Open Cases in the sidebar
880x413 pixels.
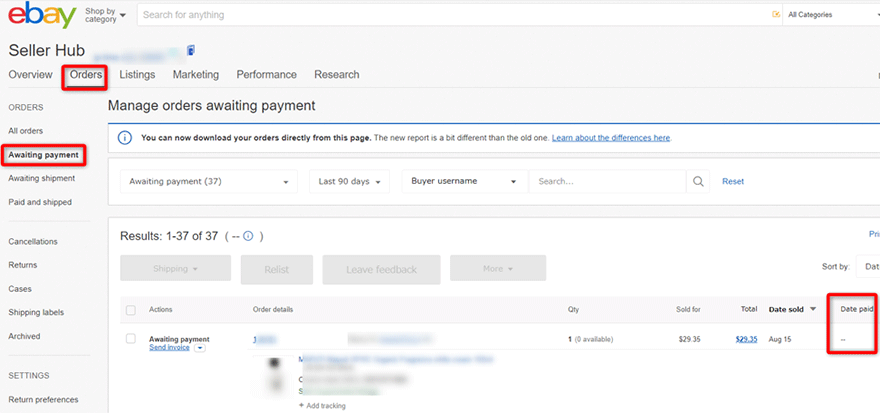click(x=20, y=289)
